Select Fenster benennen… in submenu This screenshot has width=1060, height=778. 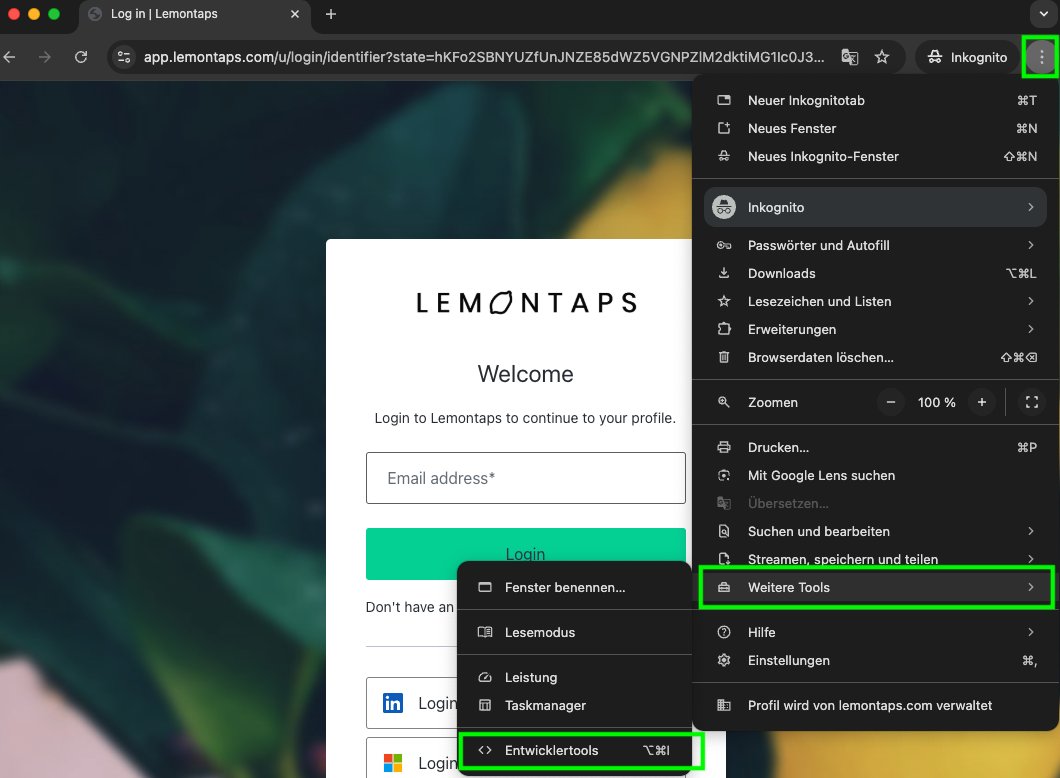pos(575,587)
